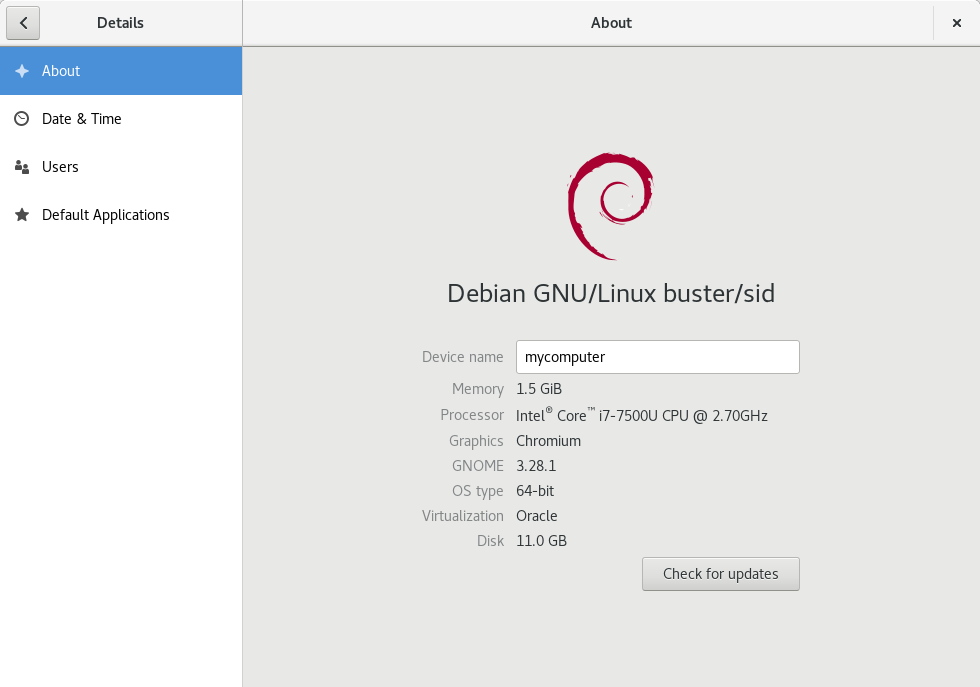Click the Virtualization label
Screen dimensions: 980x687
pyautogui.click(x=462, y=516)
